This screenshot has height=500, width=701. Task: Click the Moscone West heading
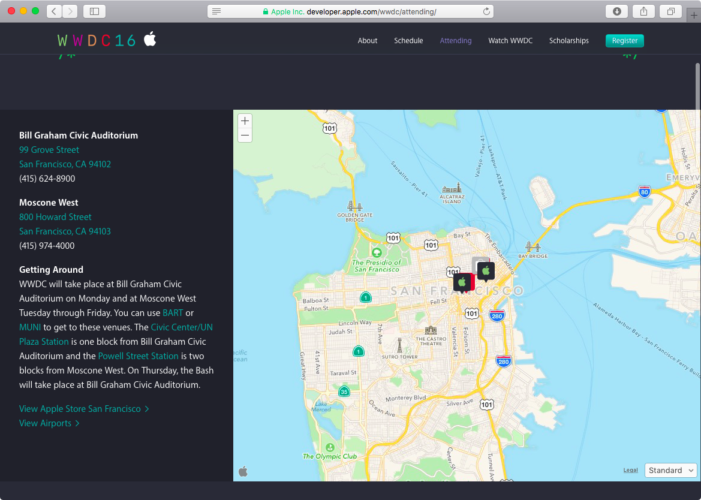(x=49, y=203)
